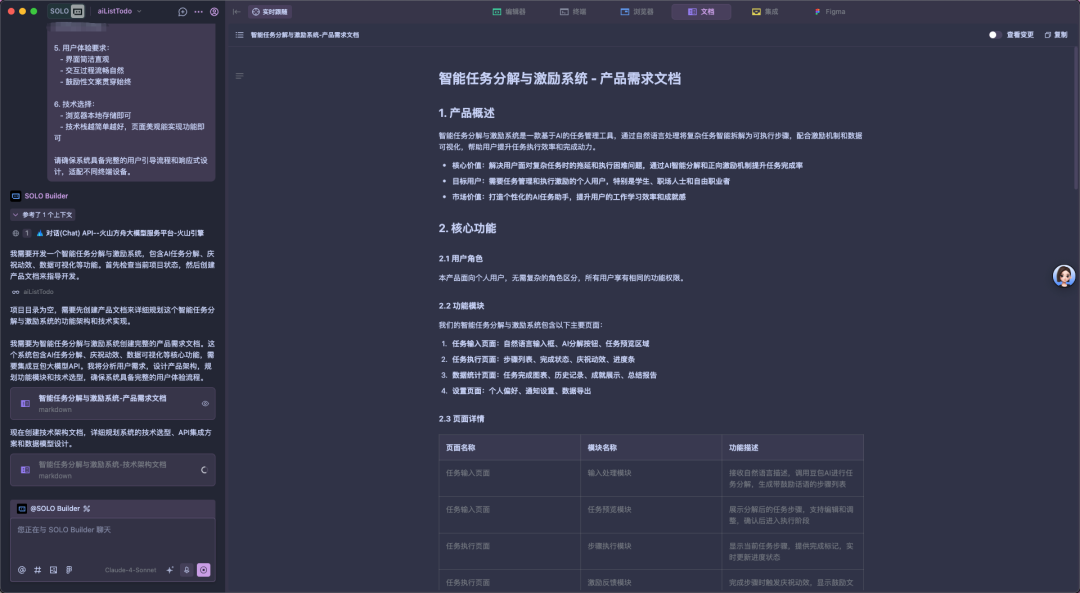Click the 2.2 功能模块 subheading
This screenshot has height=593, width=1080.
[x=461, y=306]
